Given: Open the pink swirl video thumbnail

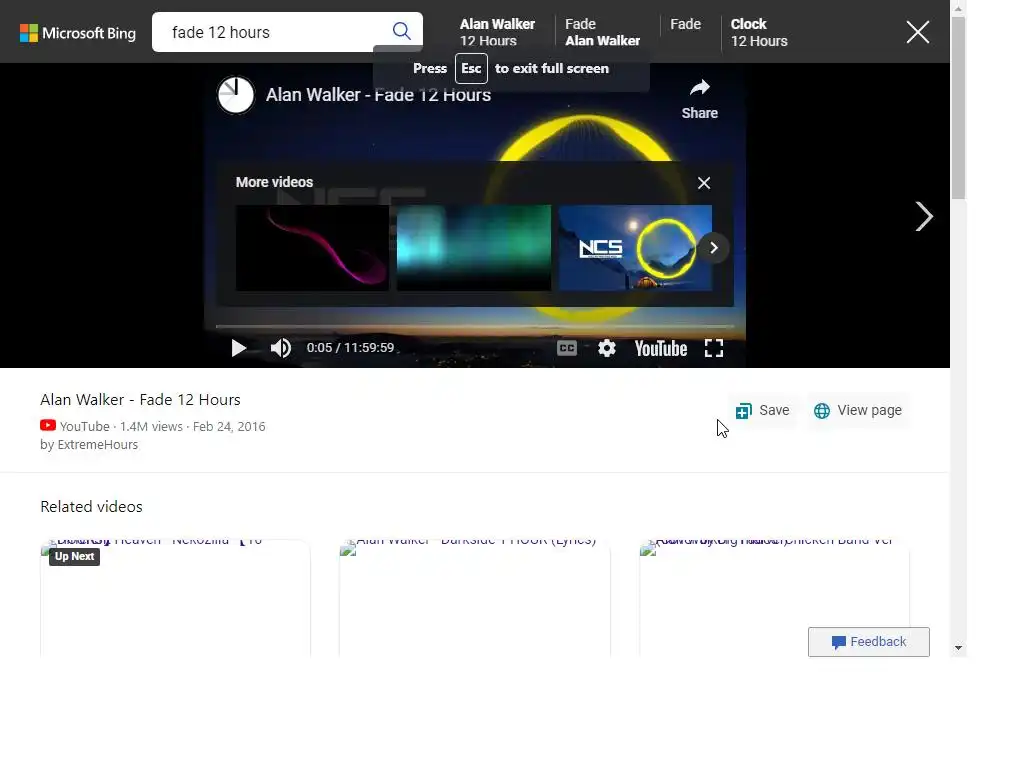Looking at the screenshot, I should pos(312,248).
